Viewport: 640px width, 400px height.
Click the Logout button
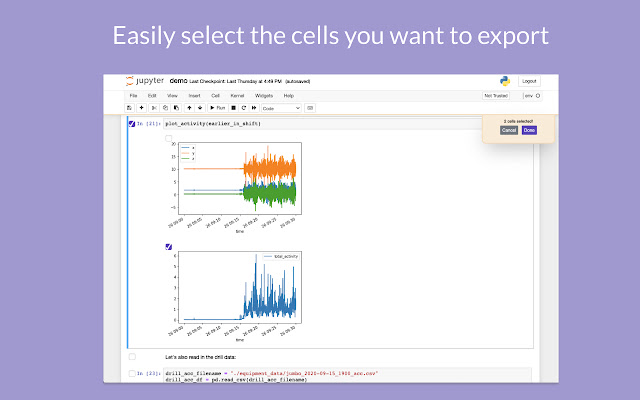click(x=529, y=81)
